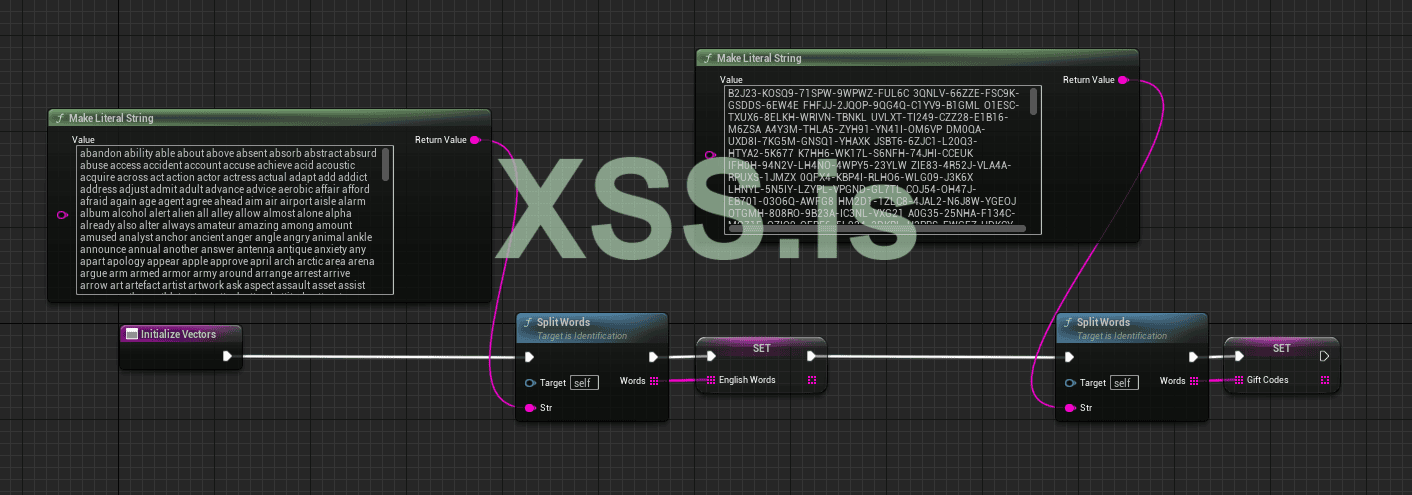Select the SET node title above Gift Codes

click(x=1282, y=348)
